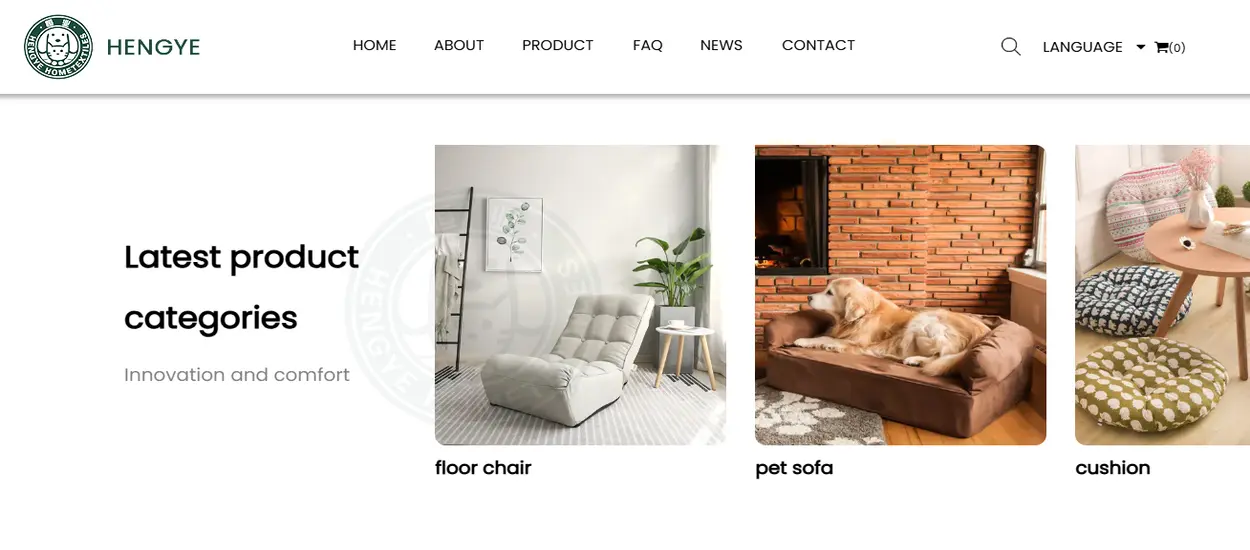
Task: Click the cart count (0) indicator
Action: click(x=1177, y=47)
